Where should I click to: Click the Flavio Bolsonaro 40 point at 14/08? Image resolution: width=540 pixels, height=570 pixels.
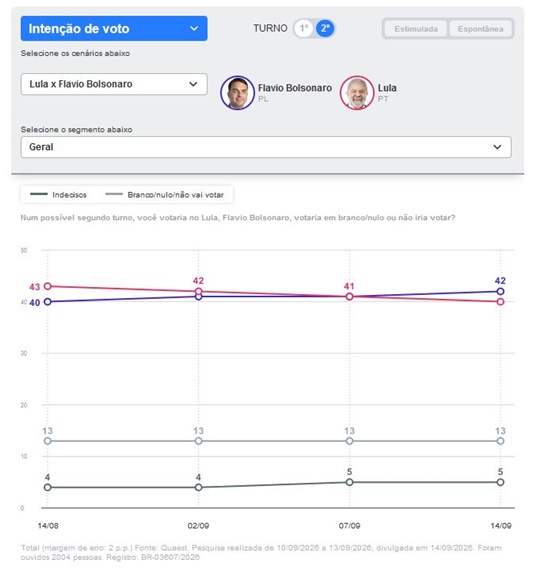47,302
